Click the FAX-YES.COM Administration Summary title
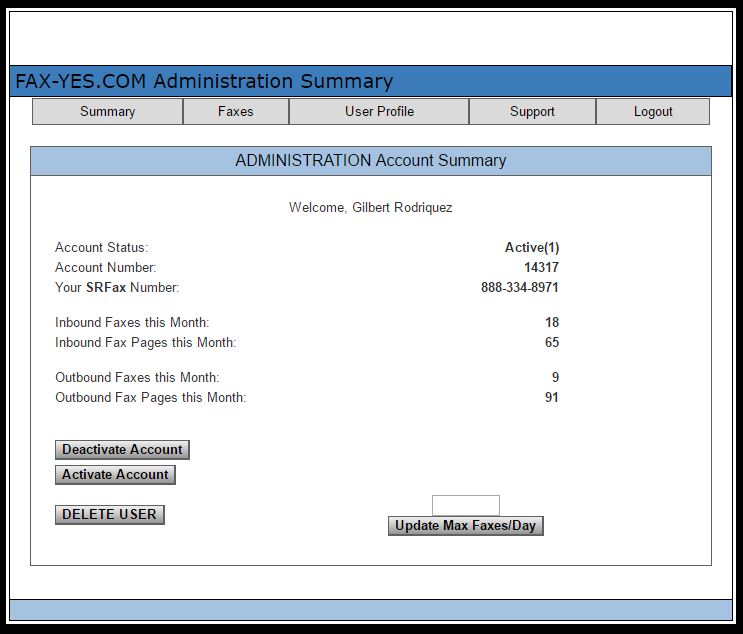743x634 pixels. pyautogui.click(x=204, y=82)
